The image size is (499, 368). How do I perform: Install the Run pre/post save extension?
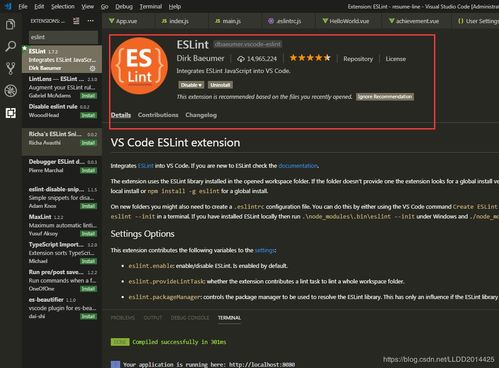pyautogui.click(x=88, y=289)
